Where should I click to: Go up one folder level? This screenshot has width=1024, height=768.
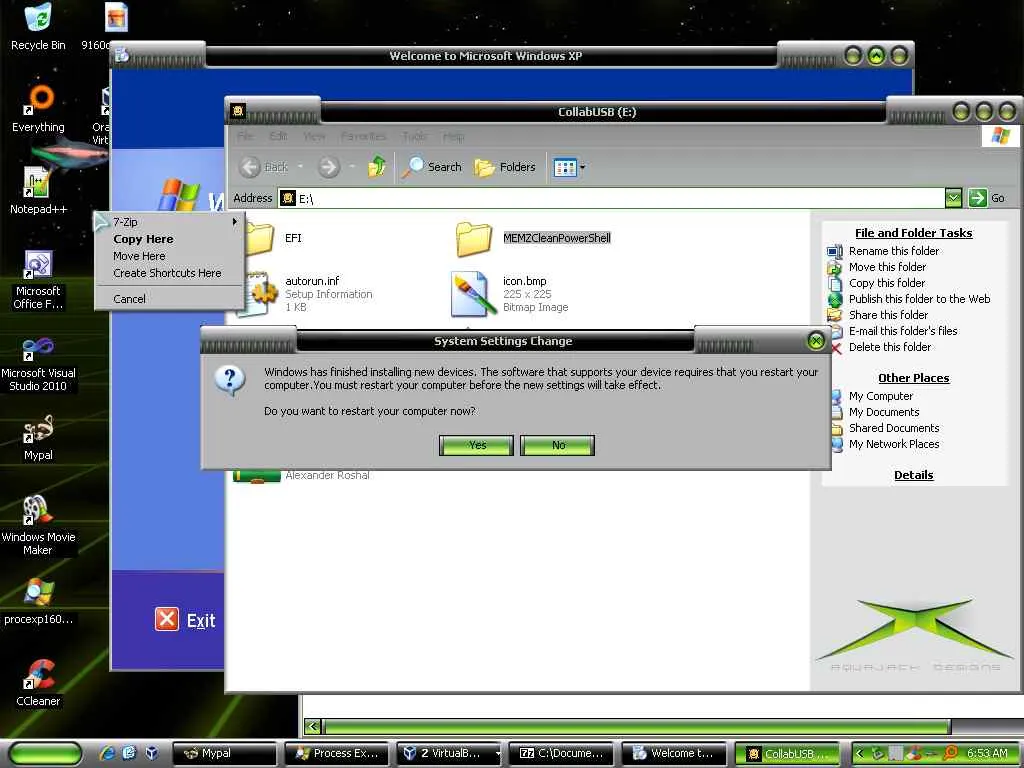(377, 167)
